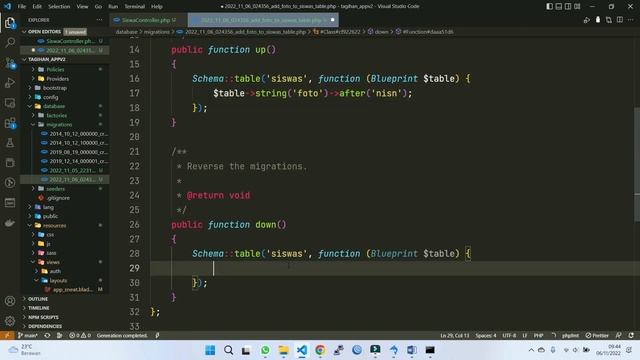Open the Remote Explorer view
This screenshot has height=360, width=640.
[10, 103]
